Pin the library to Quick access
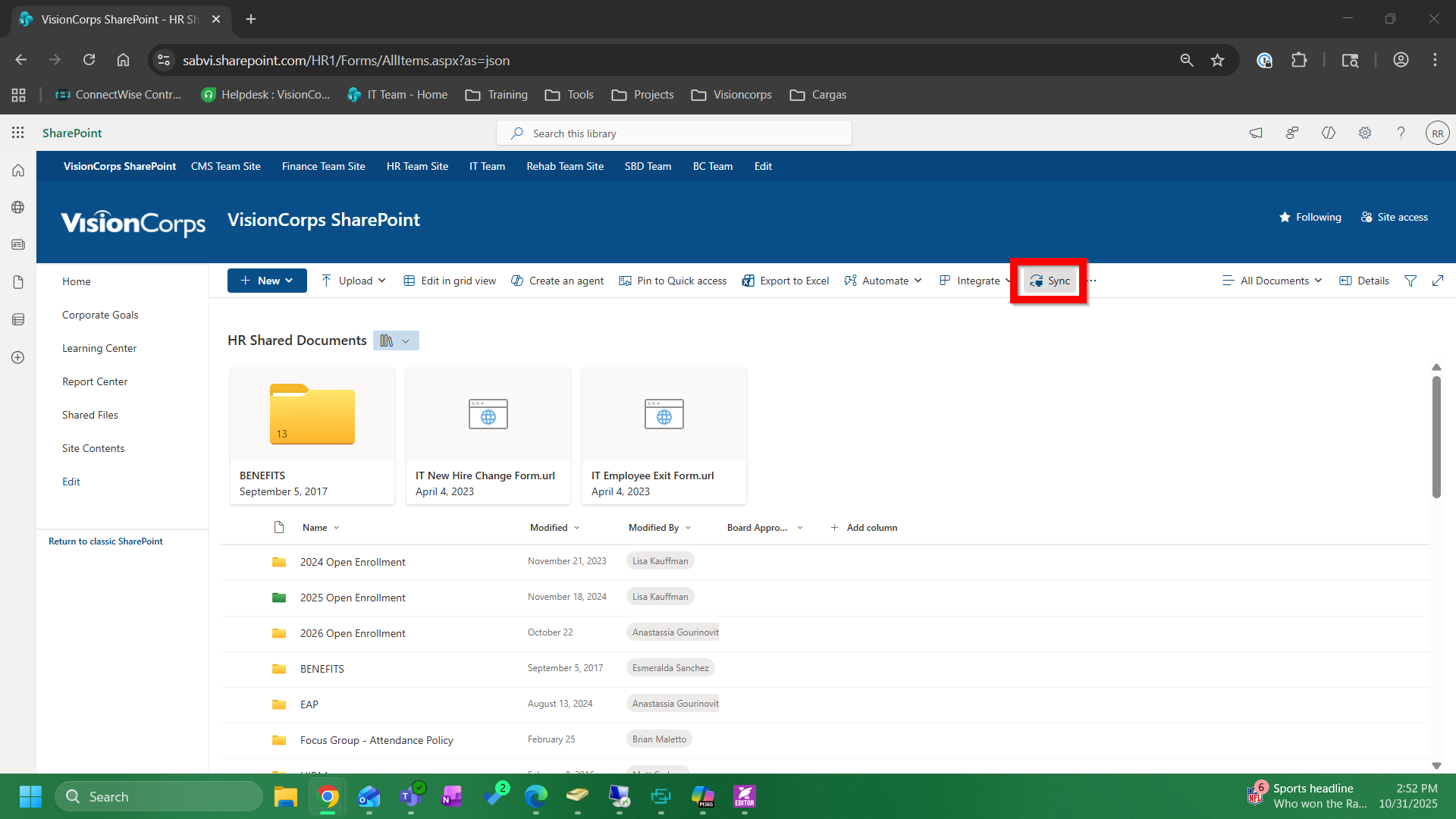 click(x=673, y=281)
